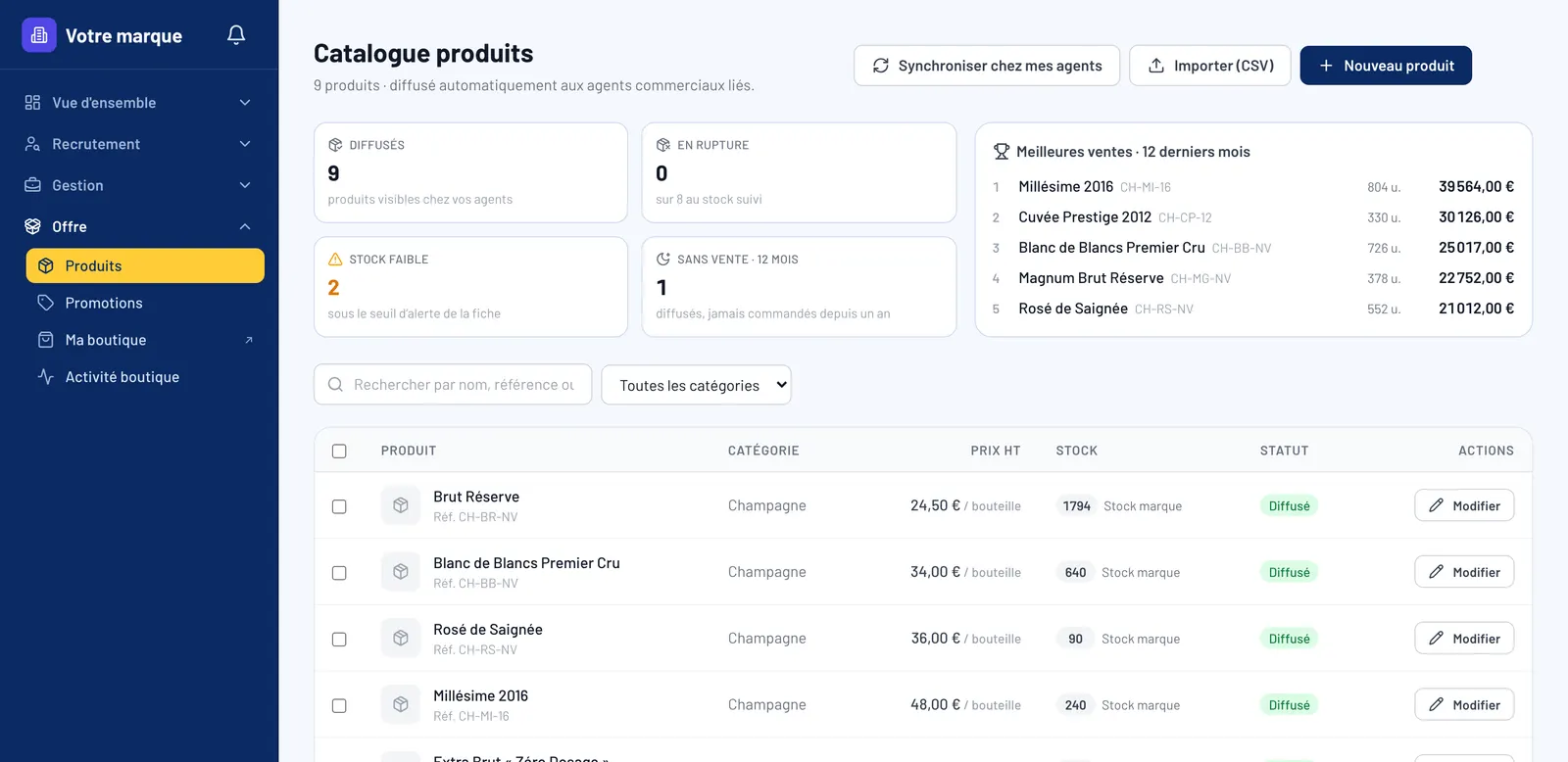Collapse the Offre section chevron

tap(245, 226)
